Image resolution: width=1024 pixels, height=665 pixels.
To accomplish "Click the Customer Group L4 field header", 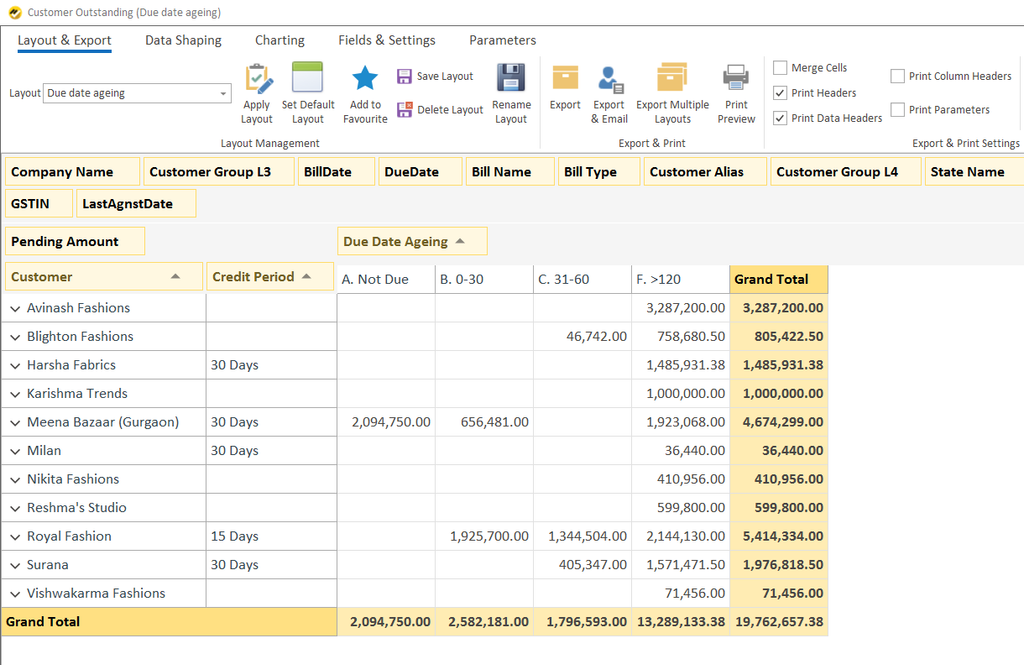I will pos(846,172).
